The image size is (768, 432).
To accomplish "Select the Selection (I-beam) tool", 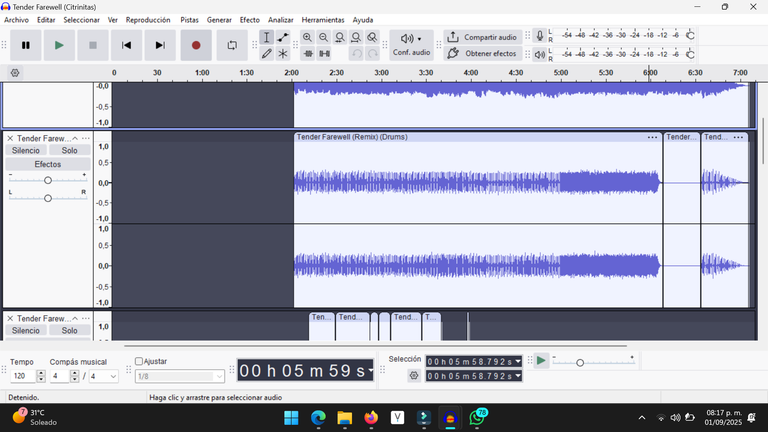I will (266, 37).
